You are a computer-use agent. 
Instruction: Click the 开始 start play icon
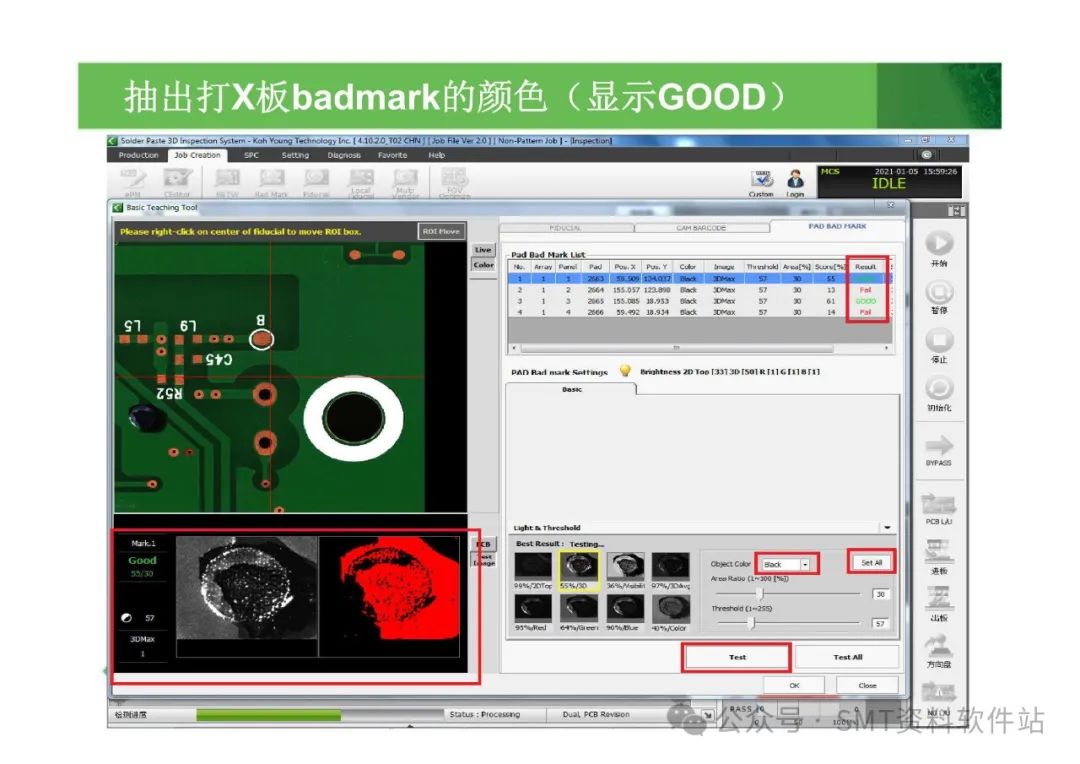click(x=939, y=243)
